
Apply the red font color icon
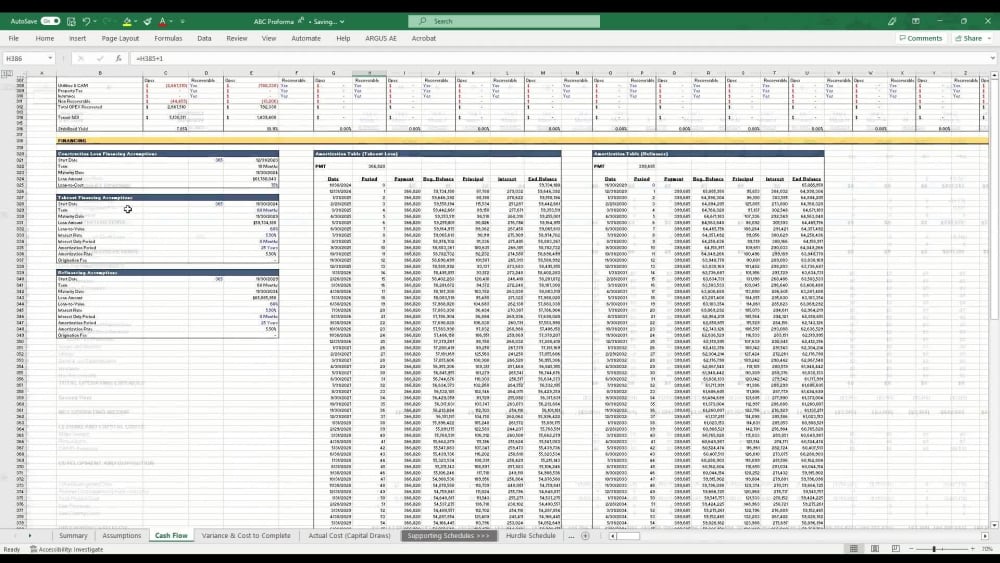[162, 21]
